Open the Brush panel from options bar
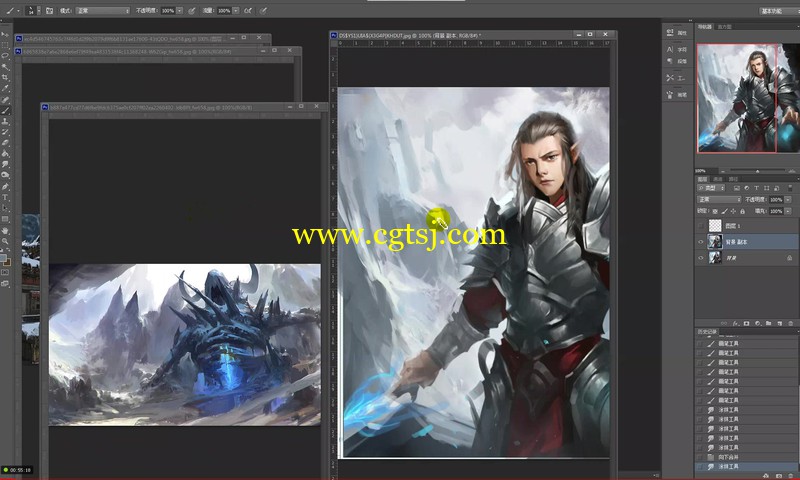 (49, 11)
